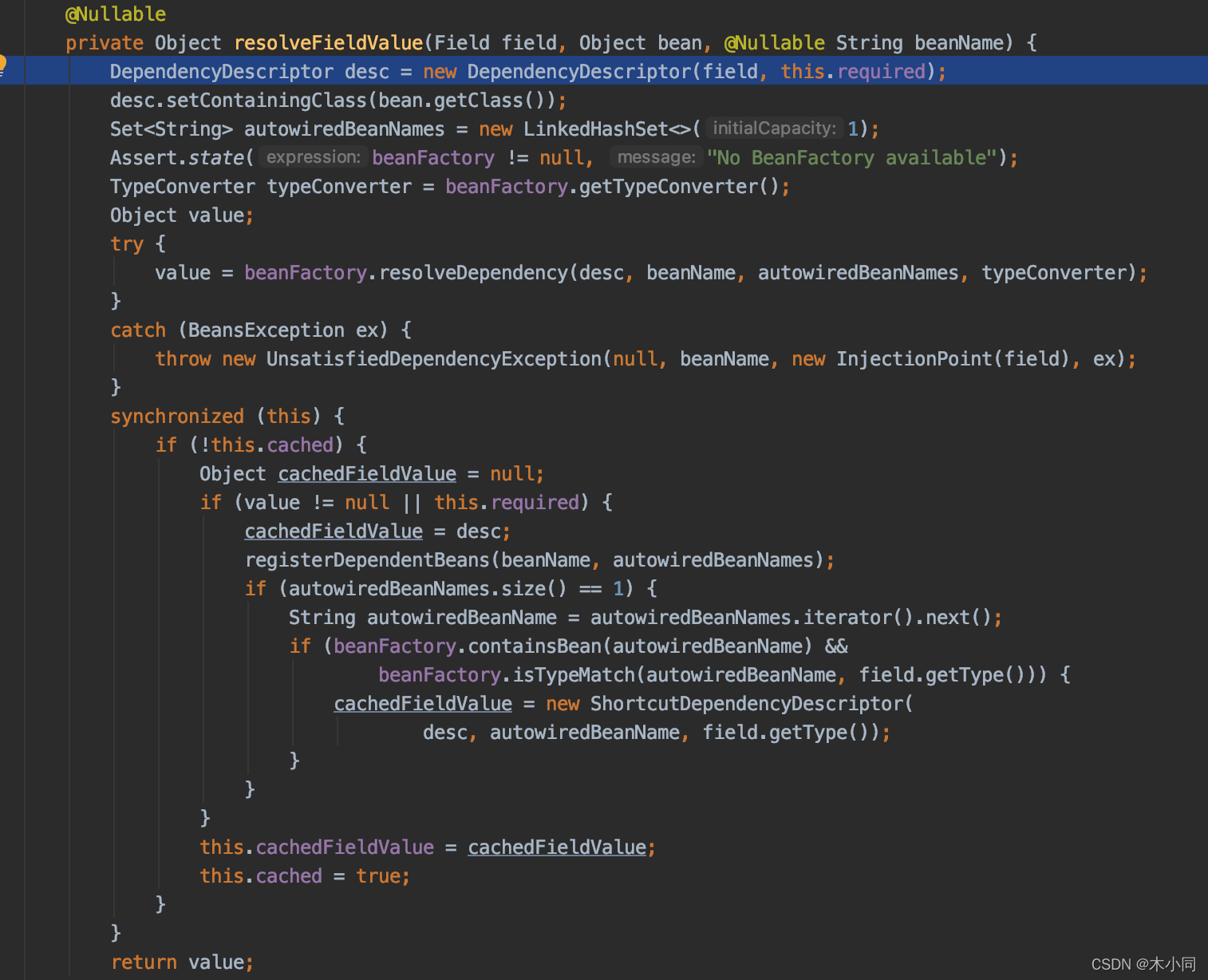Click the yellow intention lightbulb in the gutter

(x=2, y=65)
